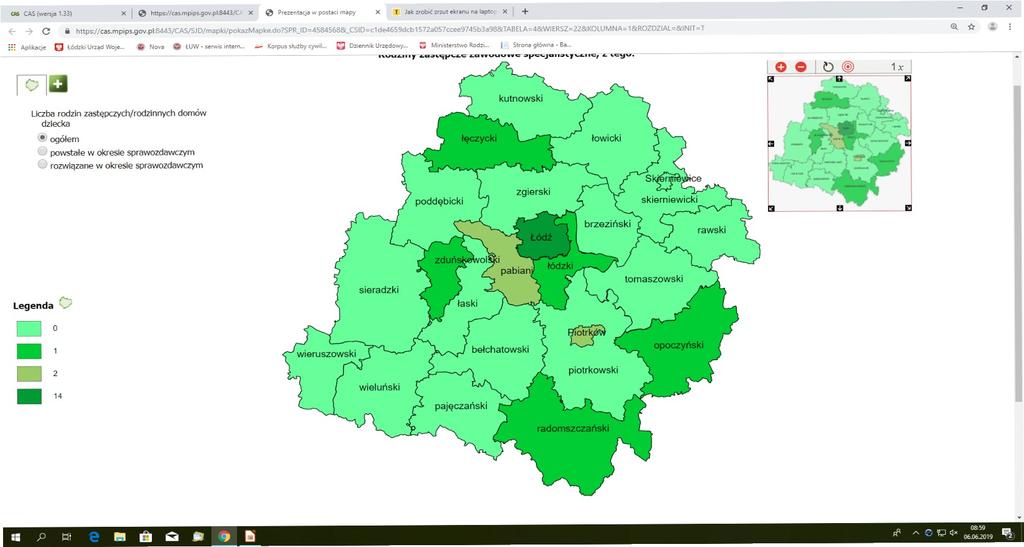Open the Chrome three-dot menu
The image size is (1024, 547).
pos(1011,27)
